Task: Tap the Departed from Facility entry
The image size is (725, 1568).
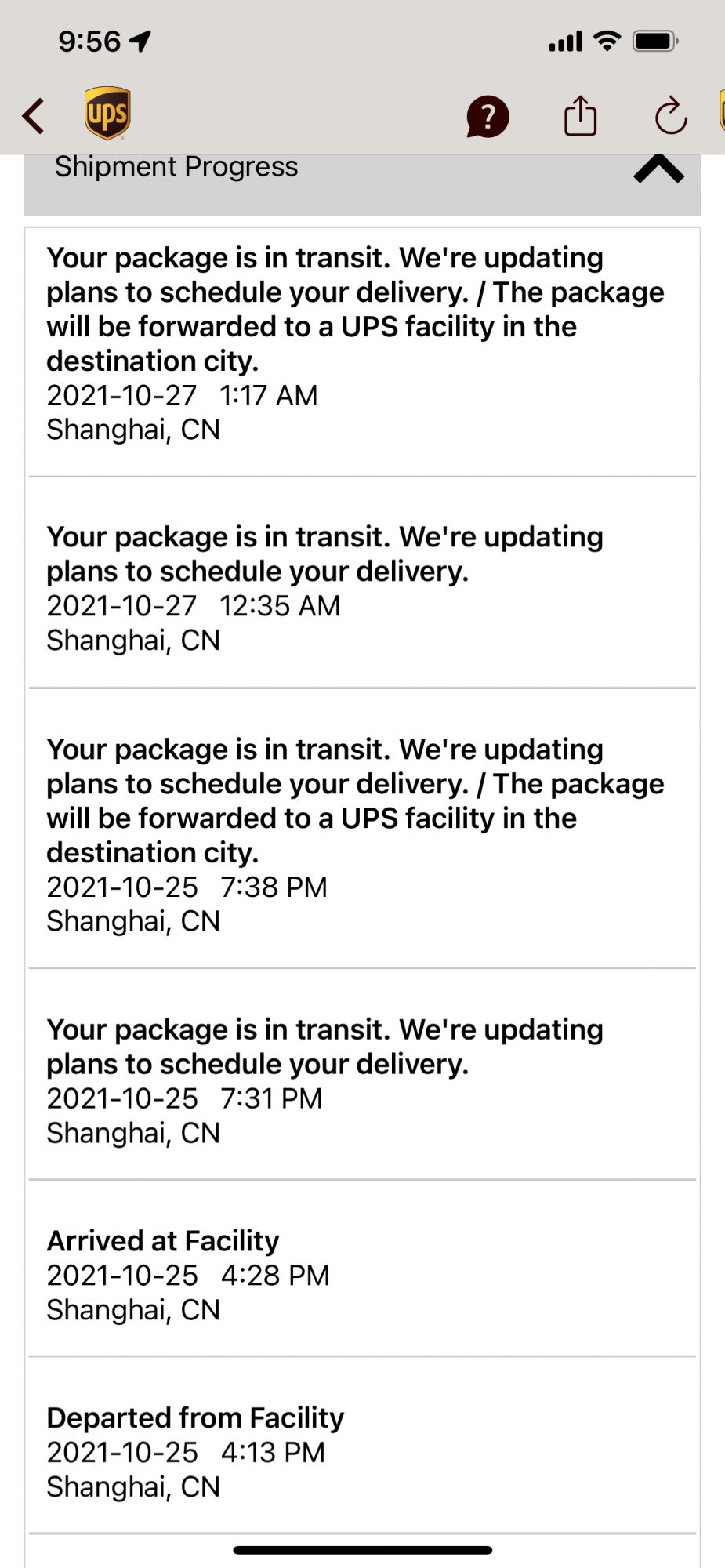Action: (x=362, y=1446)
